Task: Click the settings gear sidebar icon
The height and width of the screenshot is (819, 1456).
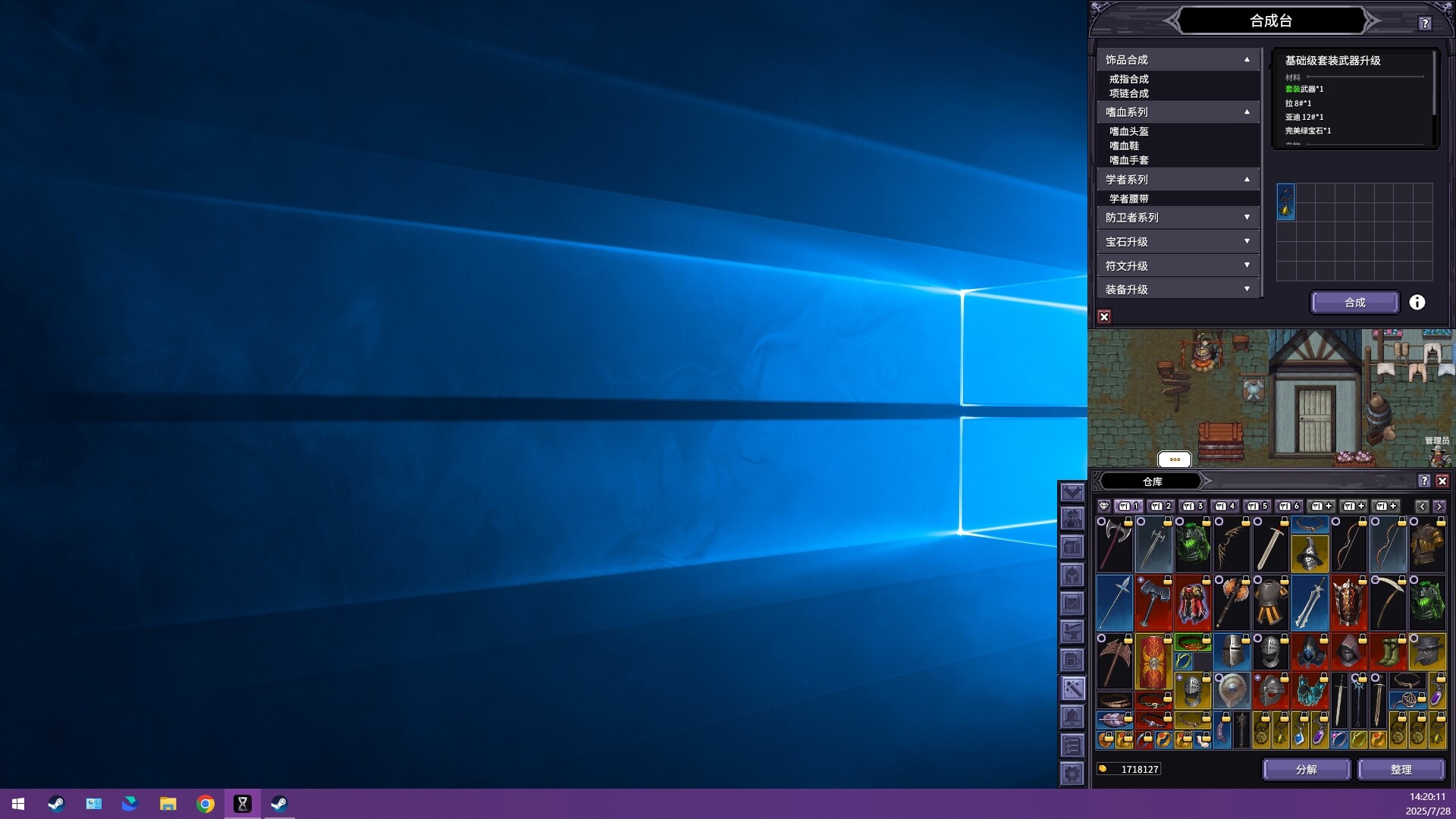Action: (x=1072, y=773)
